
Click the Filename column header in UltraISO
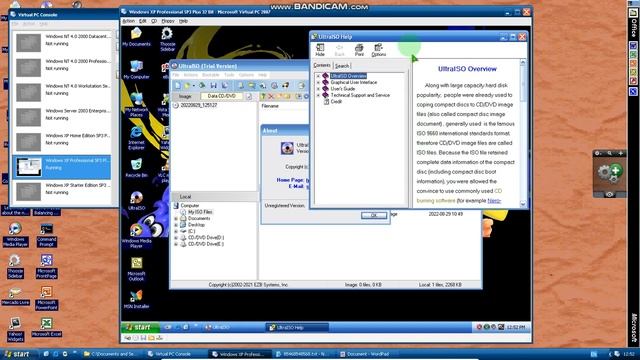tap(270, 106)
